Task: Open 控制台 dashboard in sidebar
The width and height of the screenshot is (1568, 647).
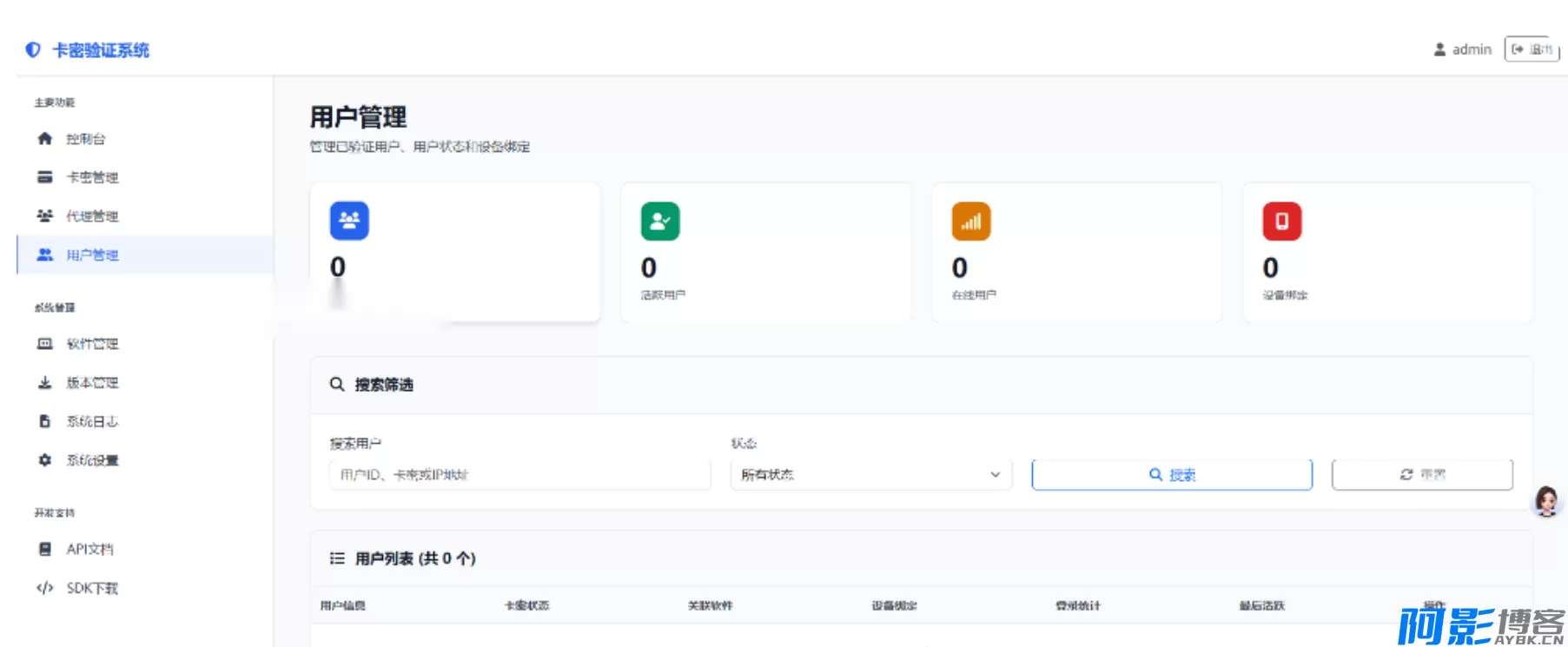Action: (85, 139)
